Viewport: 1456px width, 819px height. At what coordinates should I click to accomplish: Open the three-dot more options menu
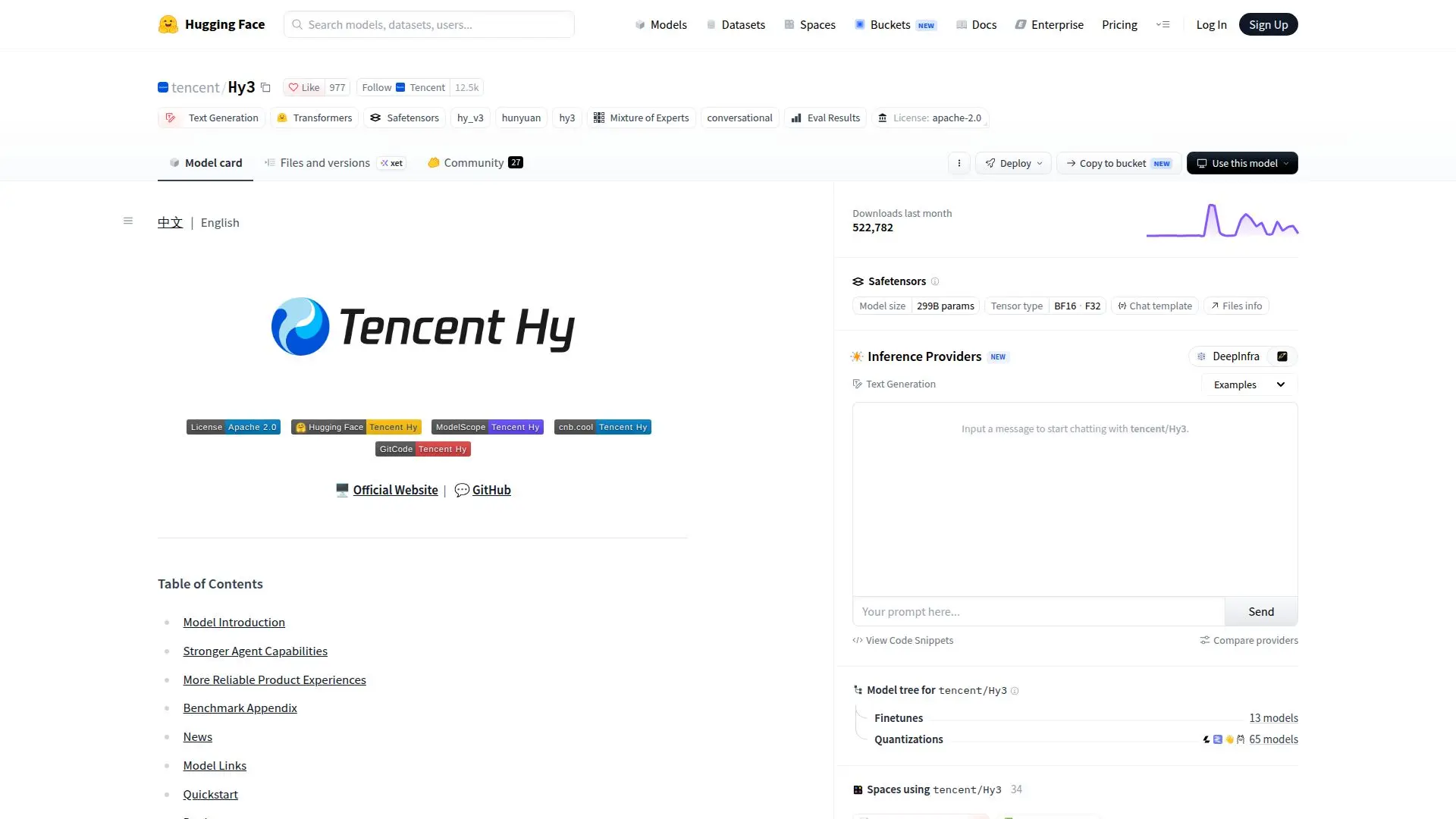point(959,163)
